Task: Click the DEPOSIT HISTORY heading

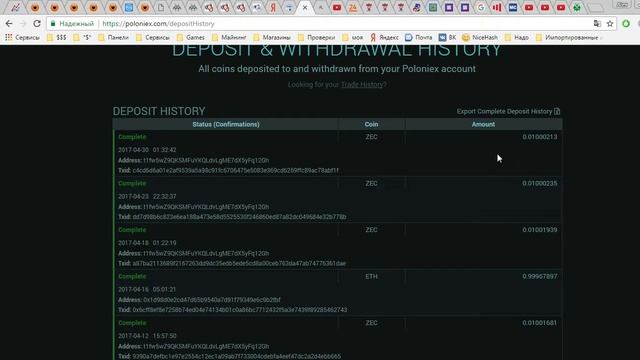Action: coord(159,111)
